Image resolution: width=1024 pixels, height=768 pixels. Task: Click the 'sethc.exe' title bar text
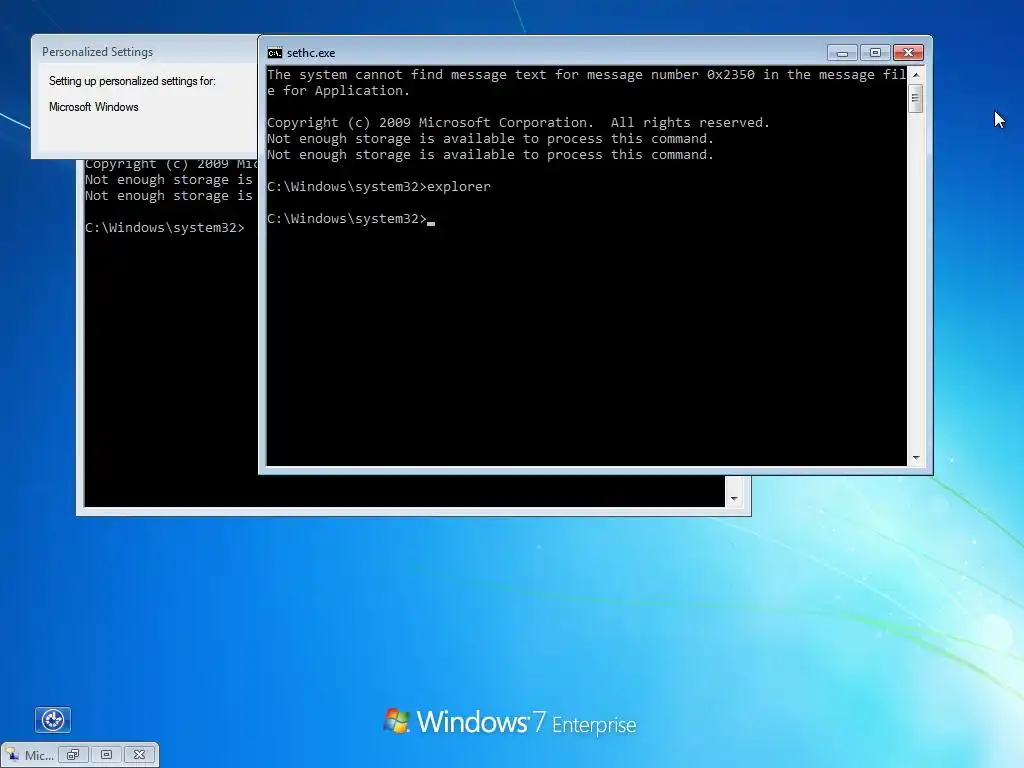[x=311, y=53]
